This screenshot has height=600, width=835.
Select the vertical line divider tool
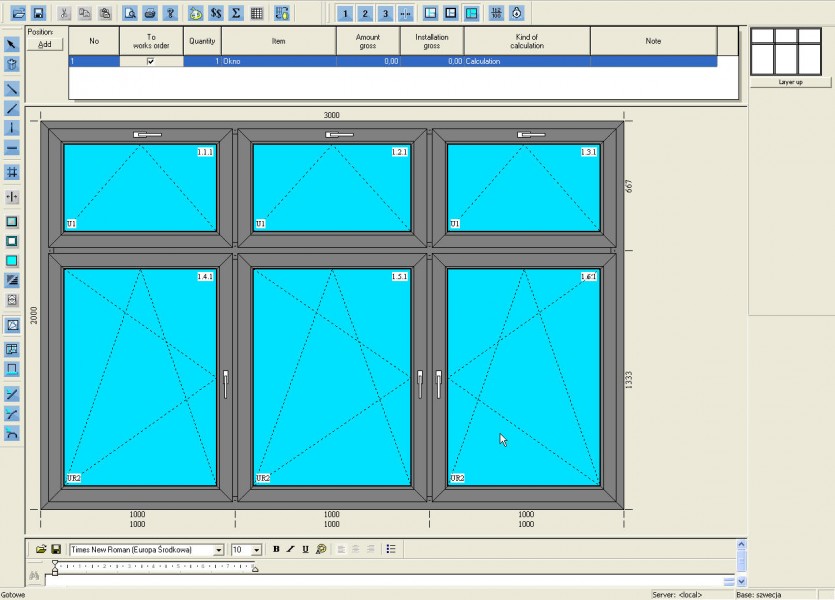(x=12, y=128)
